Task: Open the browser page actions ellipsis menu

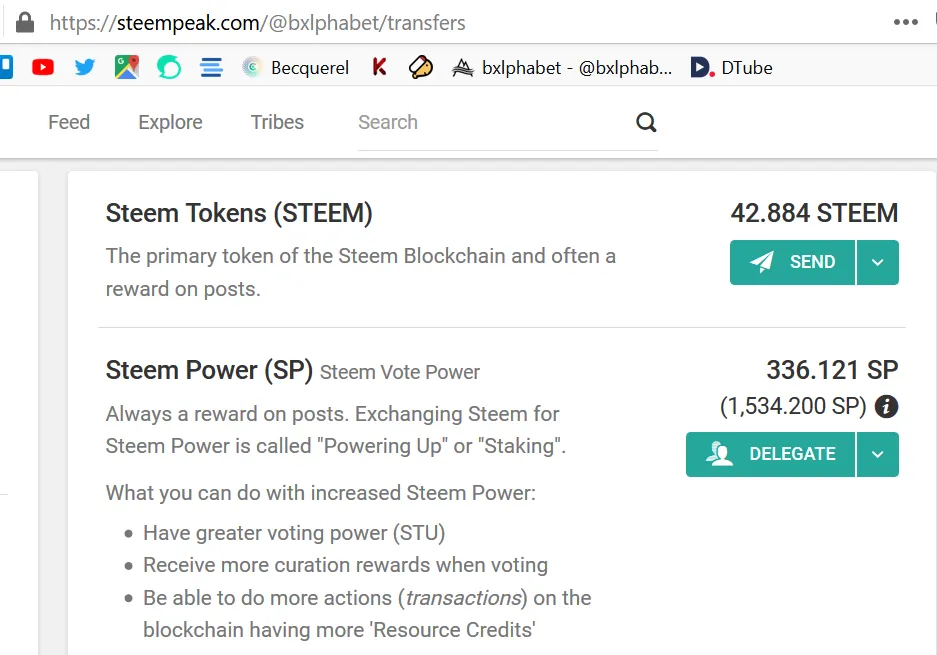Action: click(x=906, y=22)
